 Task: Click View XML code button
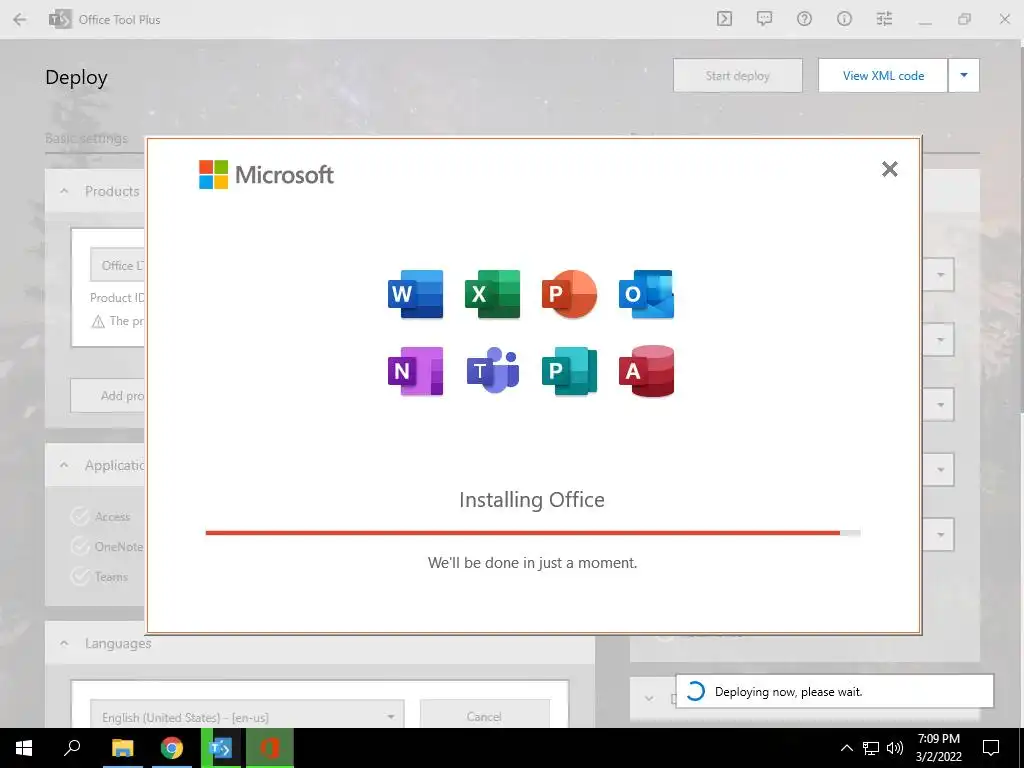point(883,76)
